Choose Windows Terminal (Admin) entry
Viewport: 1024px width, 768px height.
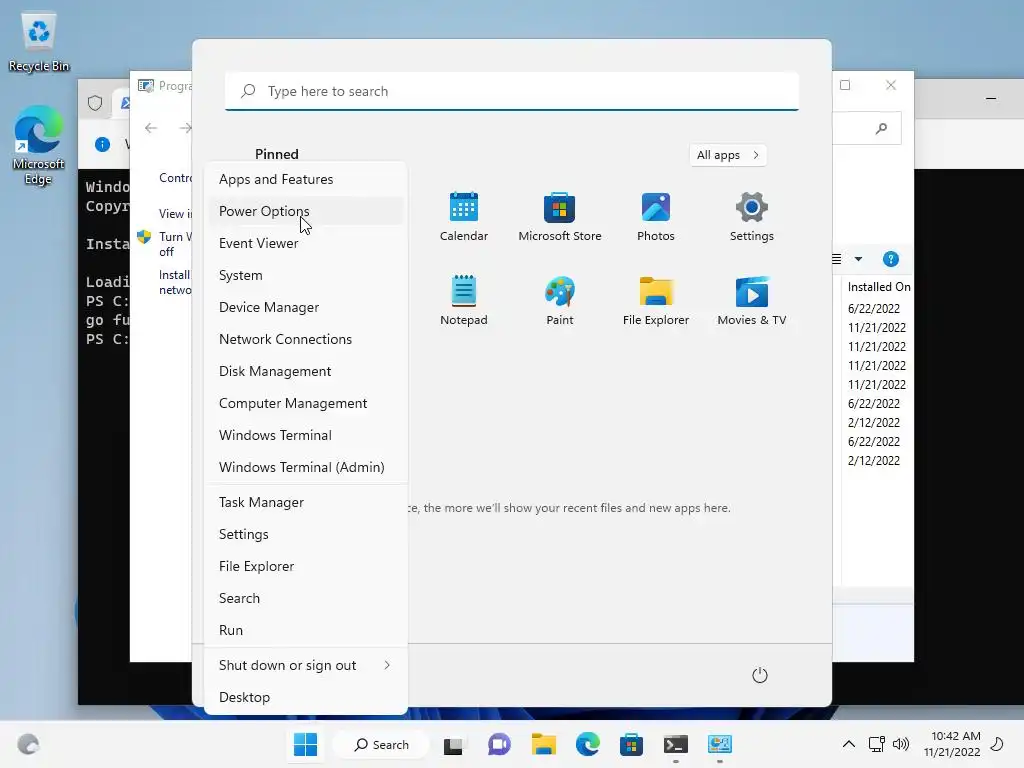pos(305,468)
